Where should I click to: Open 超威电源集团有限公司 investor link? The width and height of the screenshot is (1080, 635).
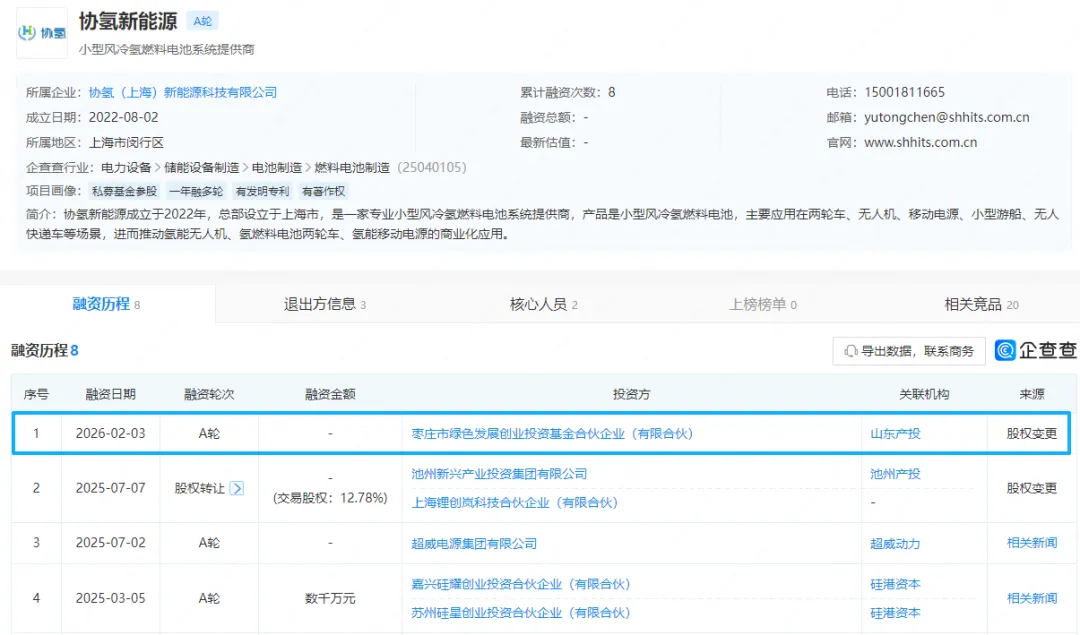click(474, 543)
